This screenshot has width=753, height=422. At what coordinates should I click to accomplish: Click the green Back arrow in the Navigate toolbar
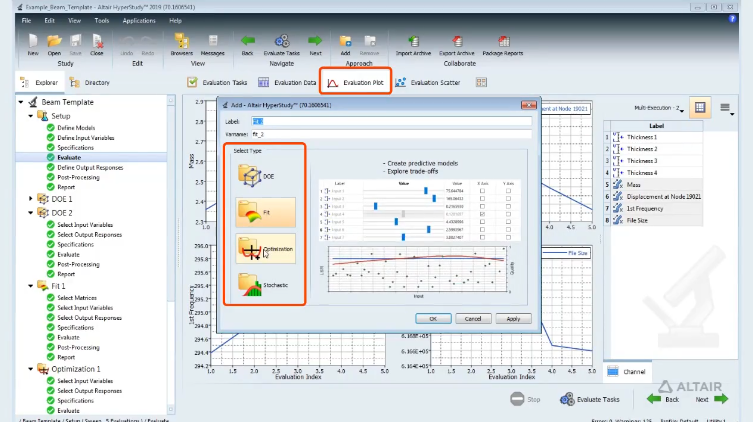(247, 40)
